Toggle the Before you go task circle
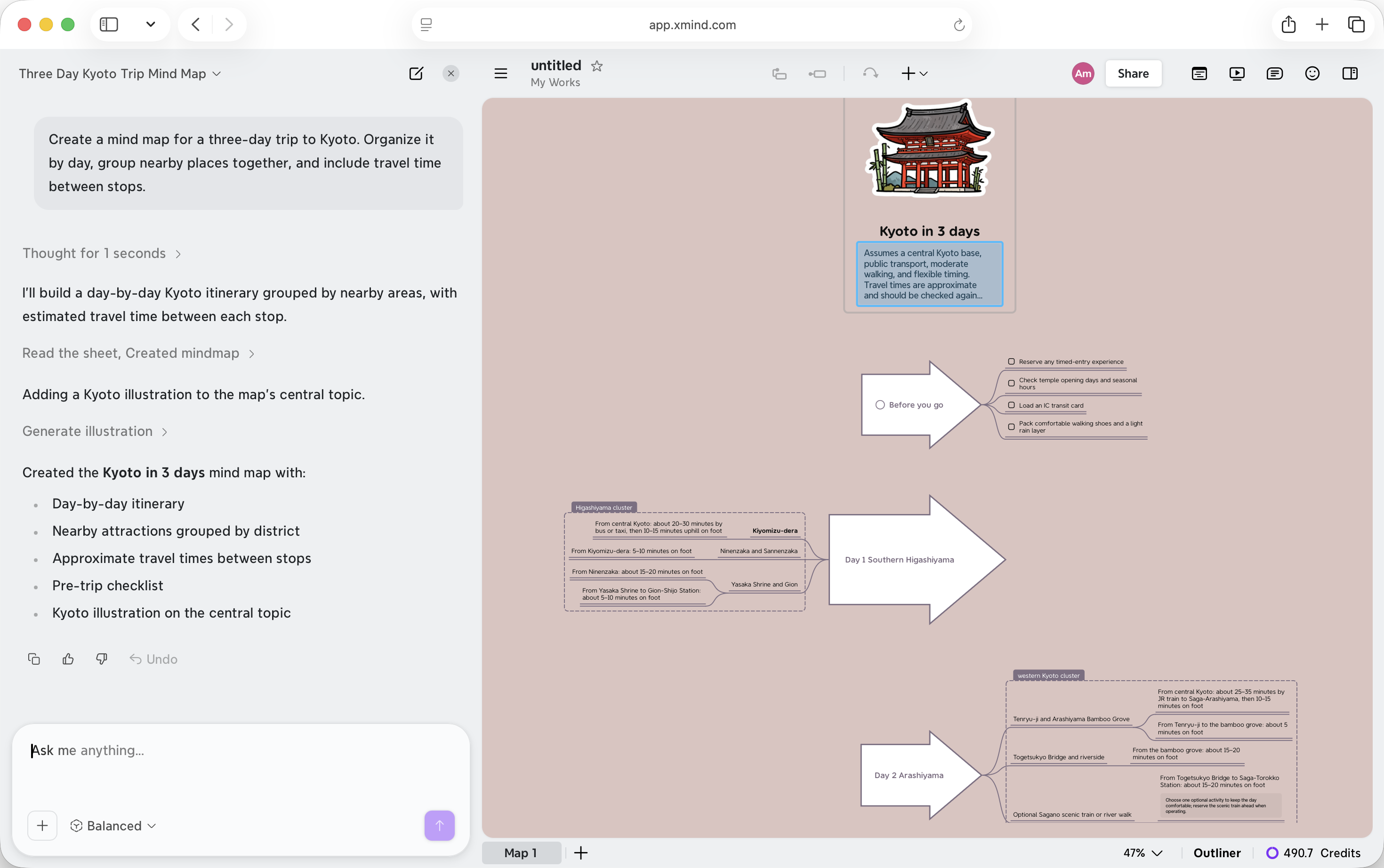The height and width of the screenshot is (868, 1384). point(879,405)
